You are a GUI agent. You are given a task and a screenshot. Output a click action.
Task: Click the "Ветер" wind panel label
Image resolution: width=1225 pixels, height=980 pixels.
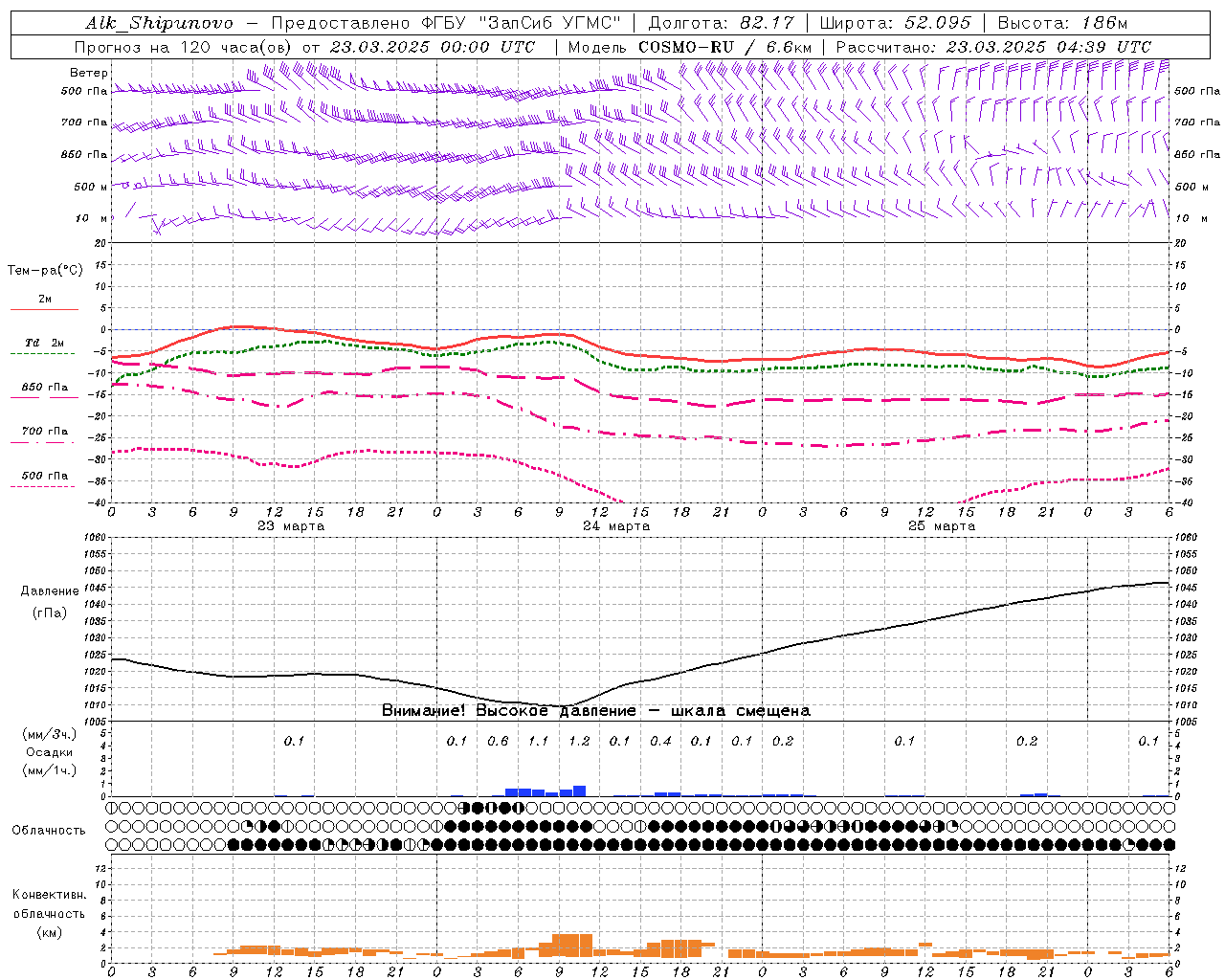pyautogui.click(x=89, y=73)
